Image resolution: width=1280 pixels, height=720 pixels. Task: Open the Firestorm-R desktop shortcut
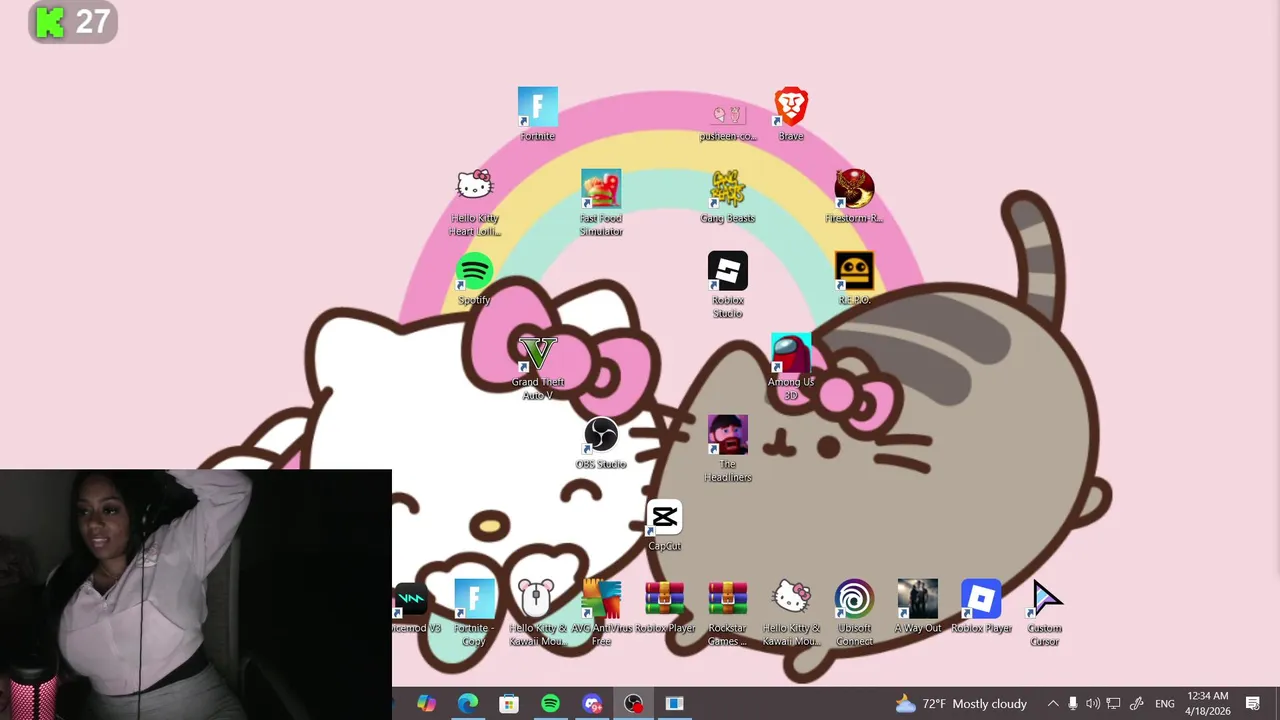(x=853, y=196)
